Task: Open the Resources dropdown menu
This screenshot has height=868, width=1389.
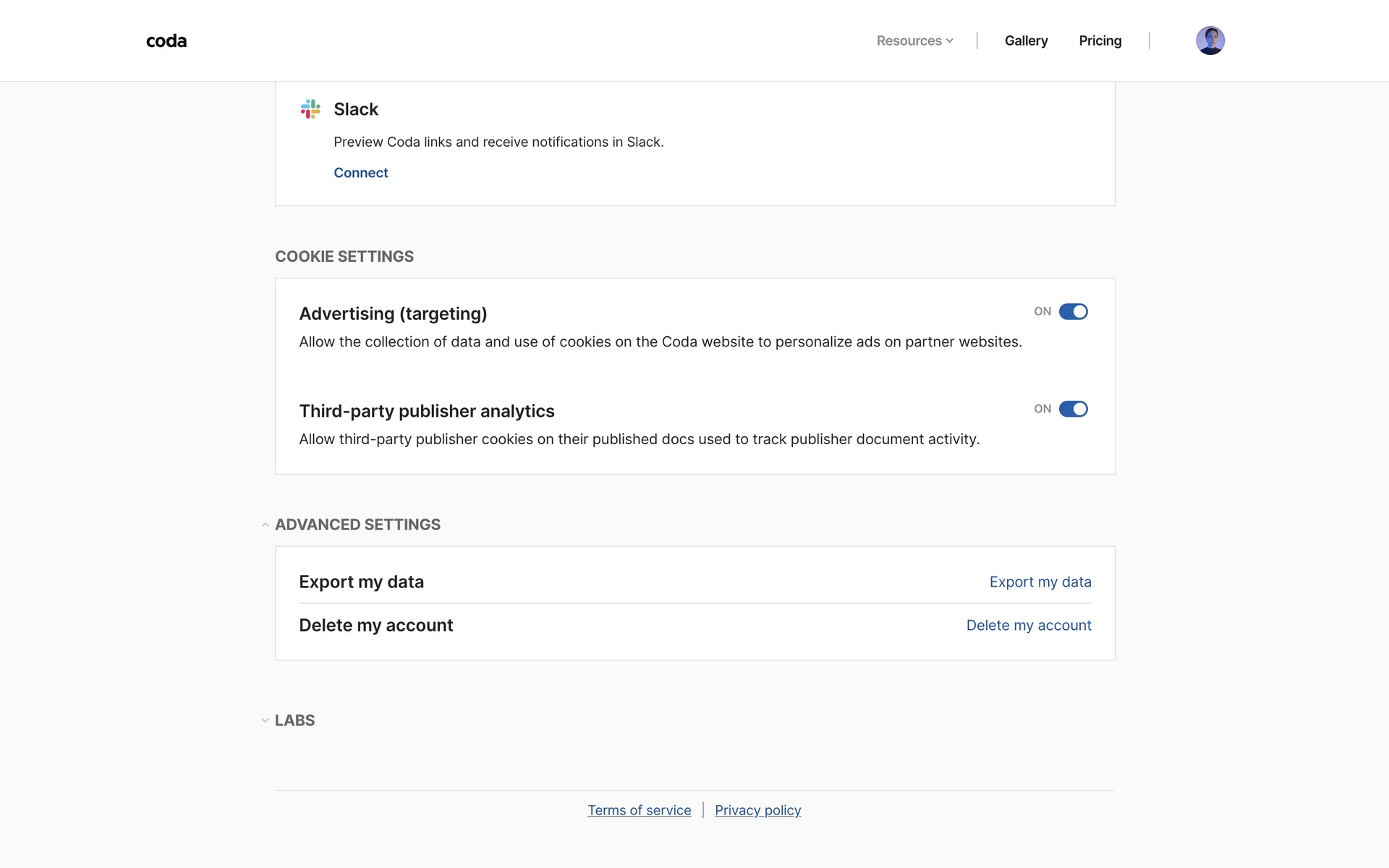Action: (x=914, y=41)
